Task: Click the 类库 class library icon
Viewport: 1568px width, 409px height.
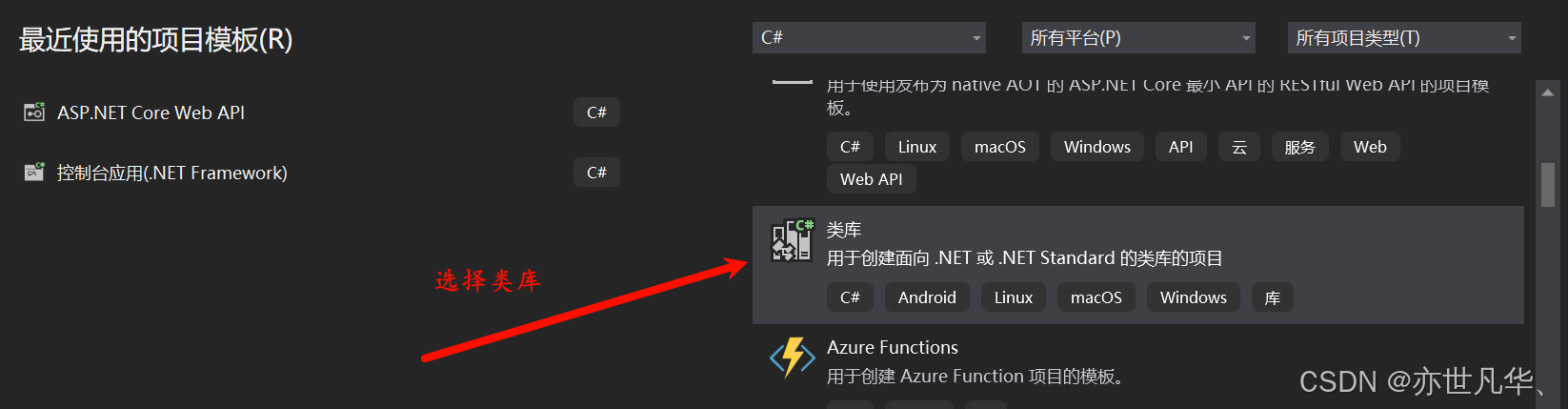Action: pyautogui.click(x=792, y=241)
